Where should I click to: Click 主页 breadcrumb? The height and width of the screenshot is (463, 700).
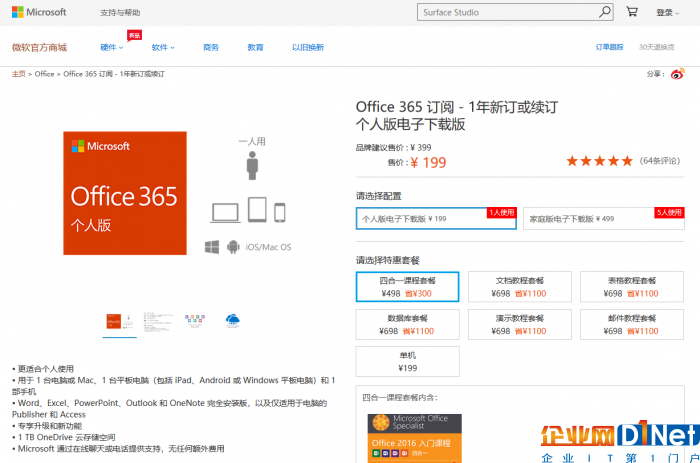[19, 74]
